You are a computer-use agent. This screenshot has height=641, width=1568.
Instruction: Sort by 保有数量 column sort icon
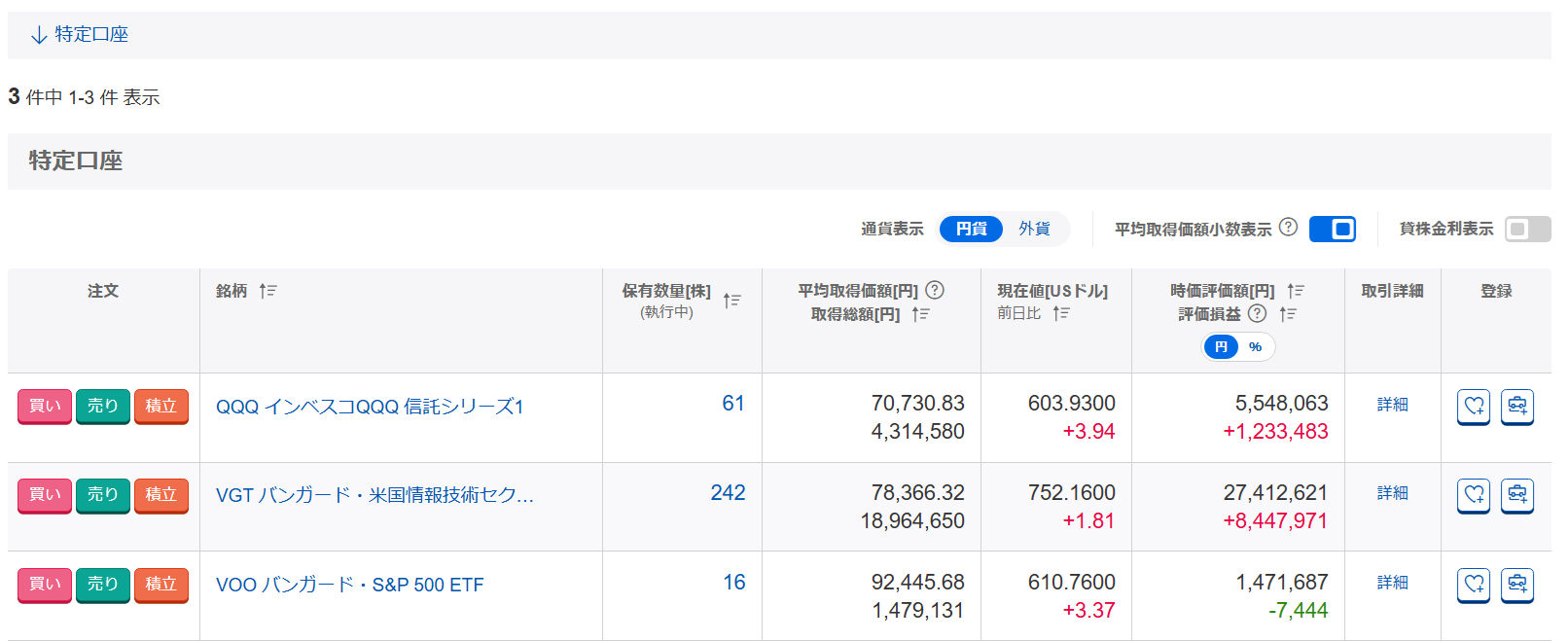pyautogui.click(x=732, y=301)
